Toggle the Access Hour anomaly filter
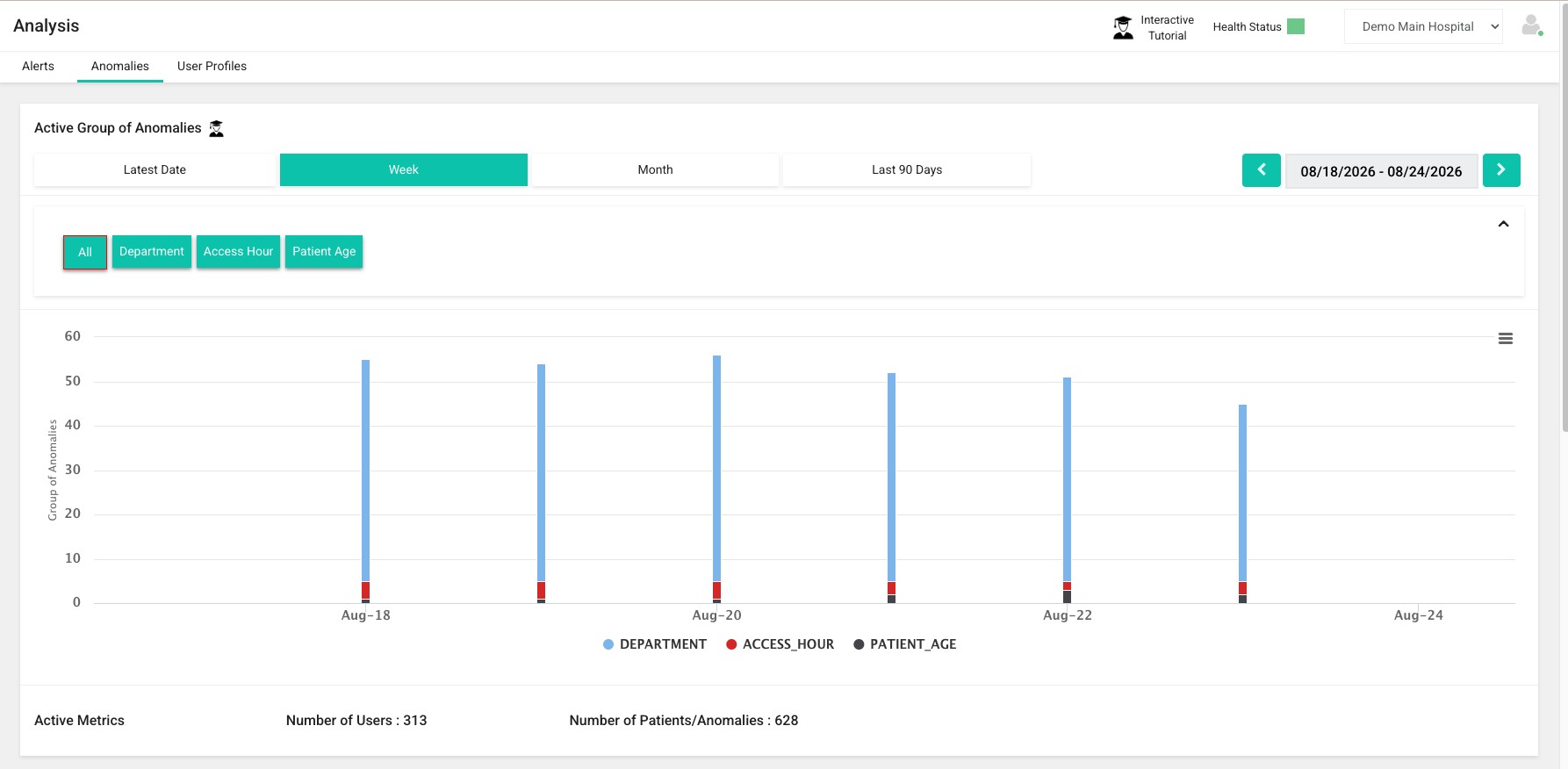 click(238, 251)
